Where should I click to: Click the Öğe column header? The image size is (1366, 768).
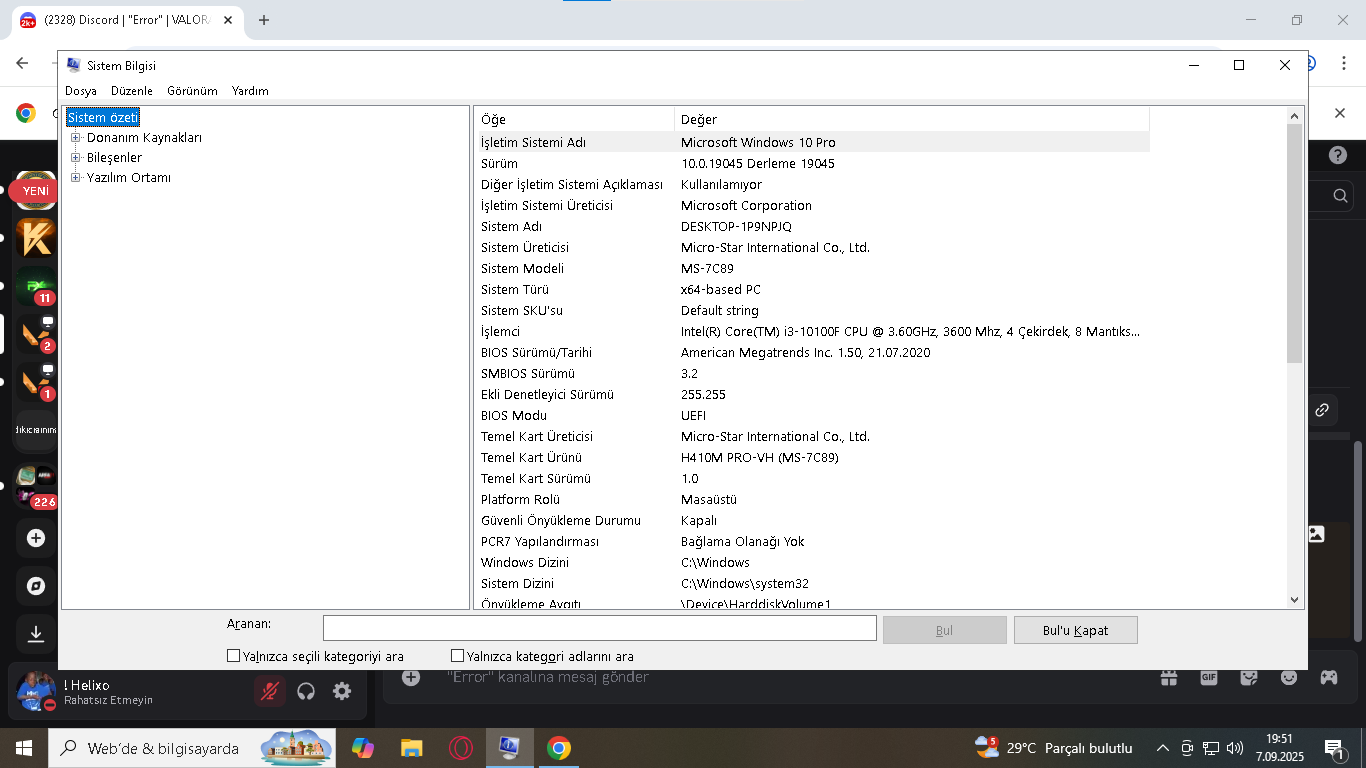coord(574,119)
